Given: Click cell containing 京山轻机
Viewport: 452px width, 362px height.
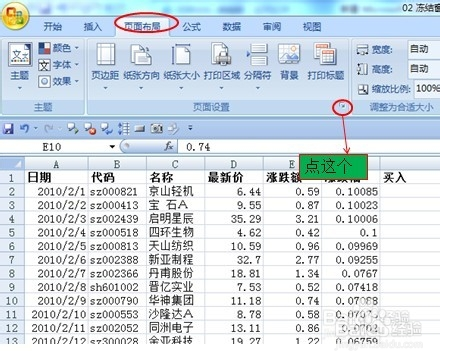Looking at the screenshot, I should click(175, 191).
